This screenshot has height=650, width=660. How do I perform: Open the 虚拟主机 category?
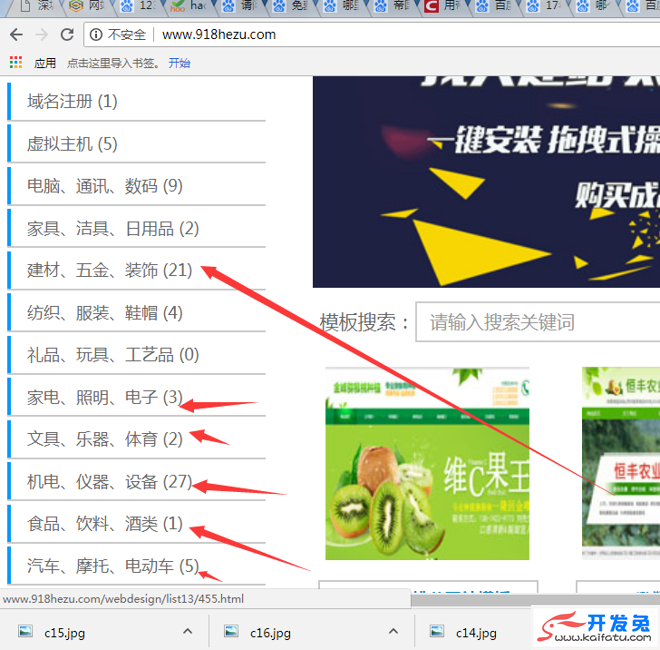(x=72, y=144)
